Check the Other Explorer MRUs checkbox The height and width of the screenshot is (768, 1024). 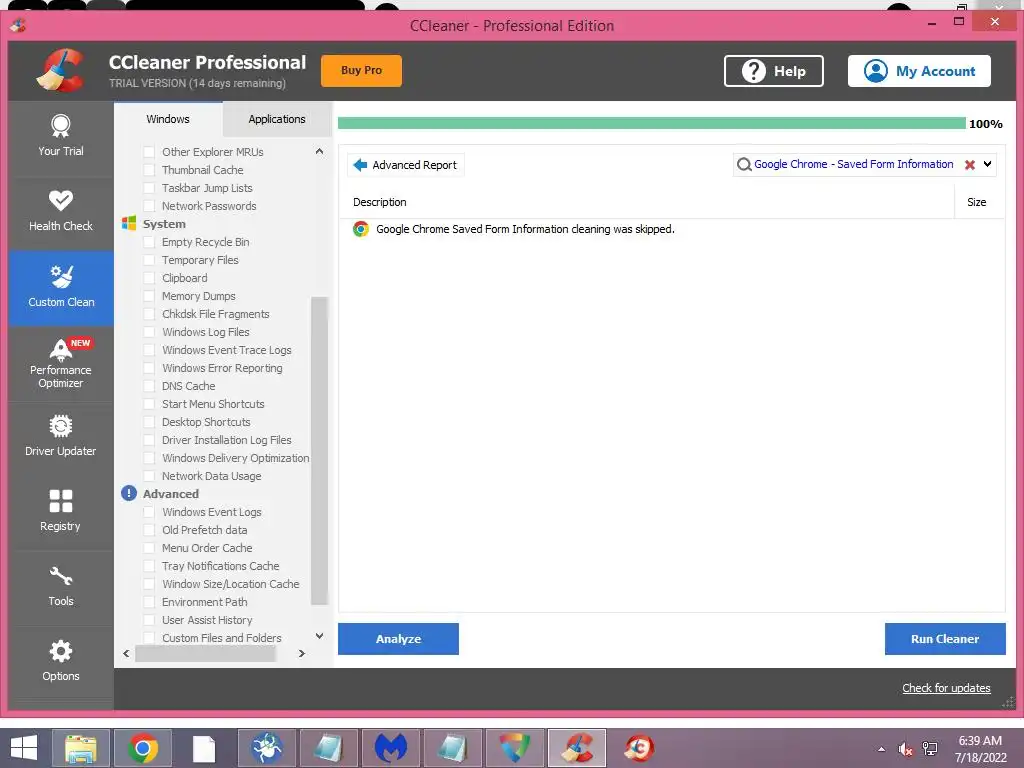(149, 152)
